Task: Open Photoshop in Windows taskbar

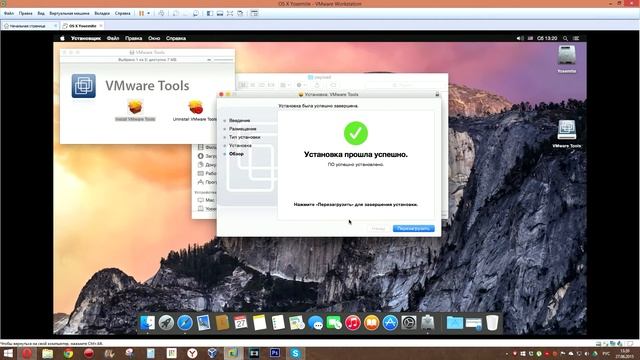Action: point(275,353)
